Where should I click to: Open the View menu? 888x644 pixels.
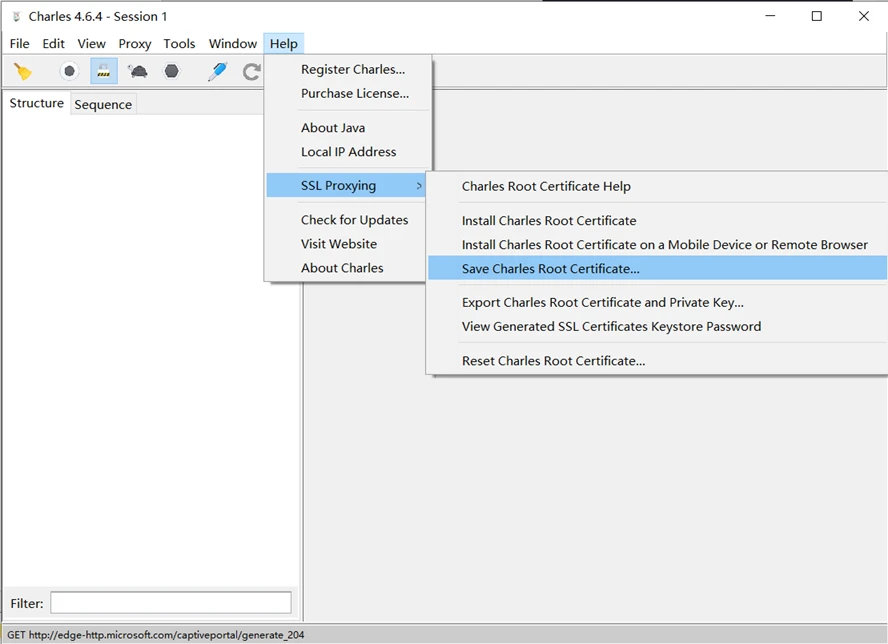[x=91, y=44]
